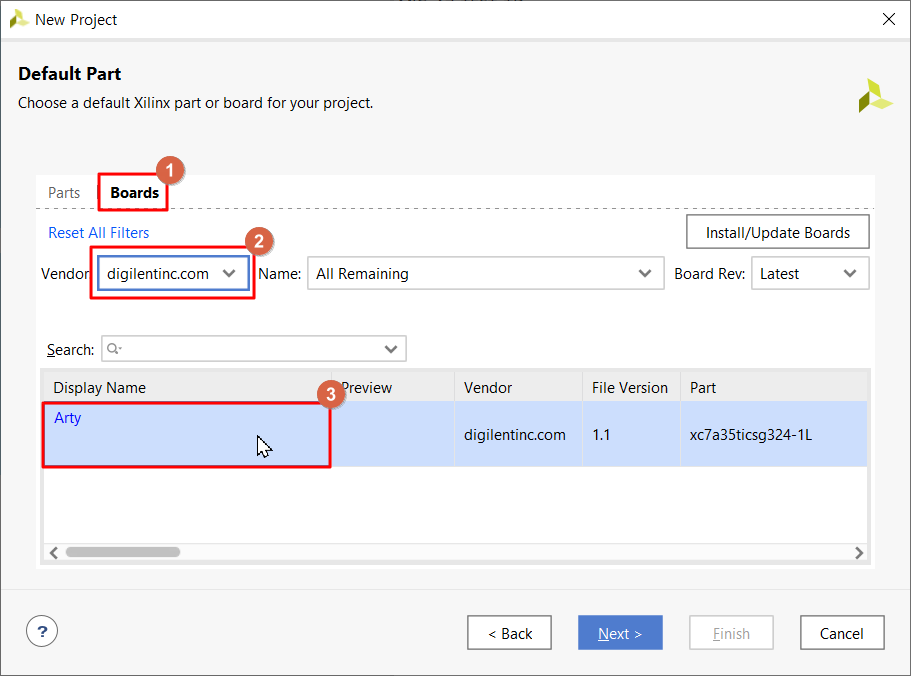The height and width of the screenshot is (676, 911).
Task: Focus the Search input field
Action: [x=253, y=348]
